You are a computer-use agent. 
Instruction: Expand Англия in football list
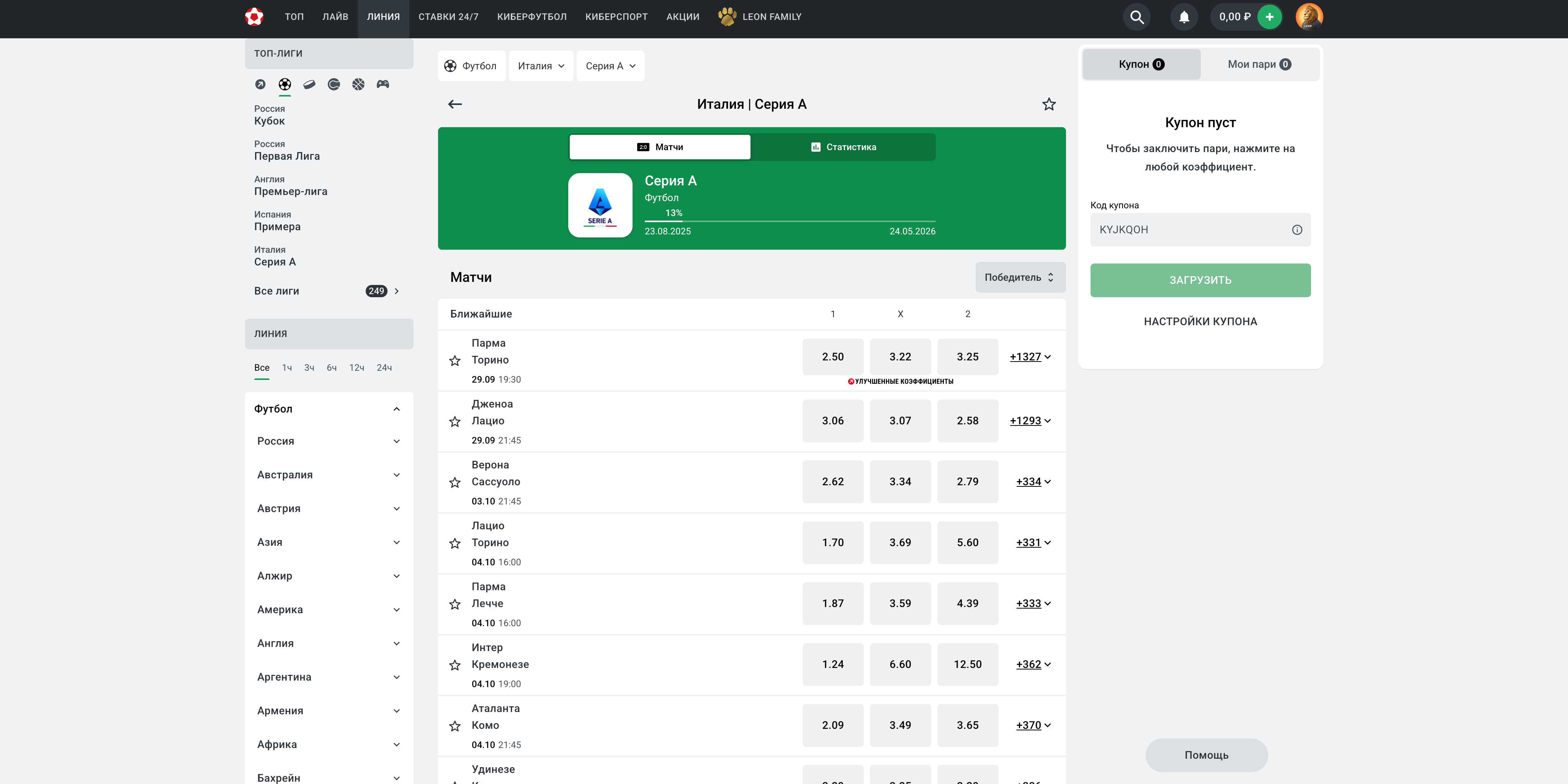pyautogui.click(x=329, y=643)
